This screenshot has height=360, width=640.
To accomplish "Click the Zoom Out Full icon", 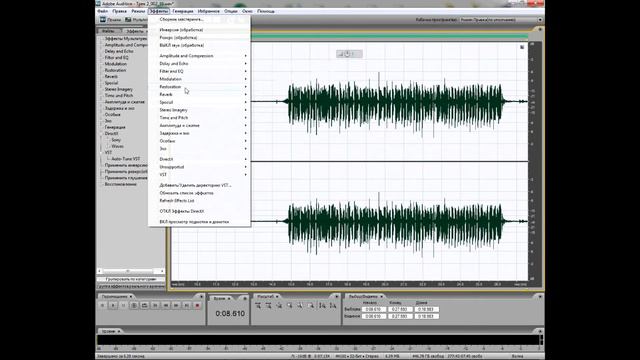I will click(x=279, y=305).
